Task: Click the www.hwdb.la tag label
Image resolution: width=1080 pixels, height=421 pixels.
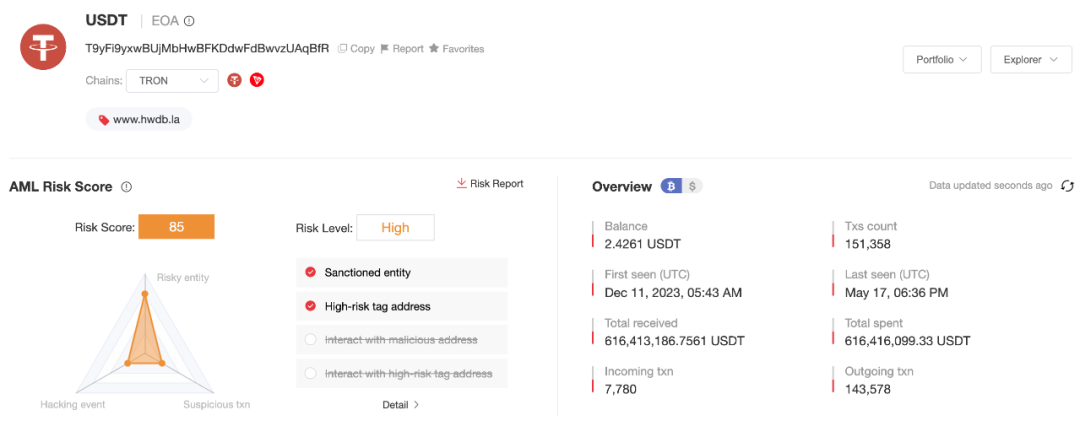Action: [139, 119]
